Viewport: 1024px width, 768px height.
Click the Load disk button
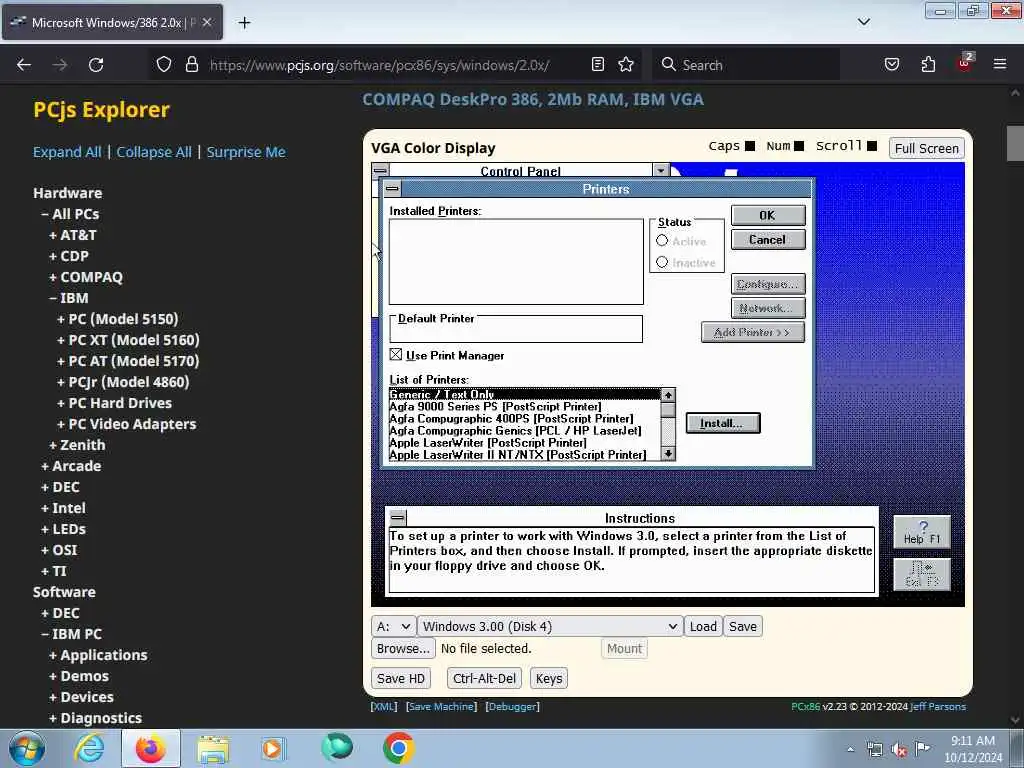703,627
